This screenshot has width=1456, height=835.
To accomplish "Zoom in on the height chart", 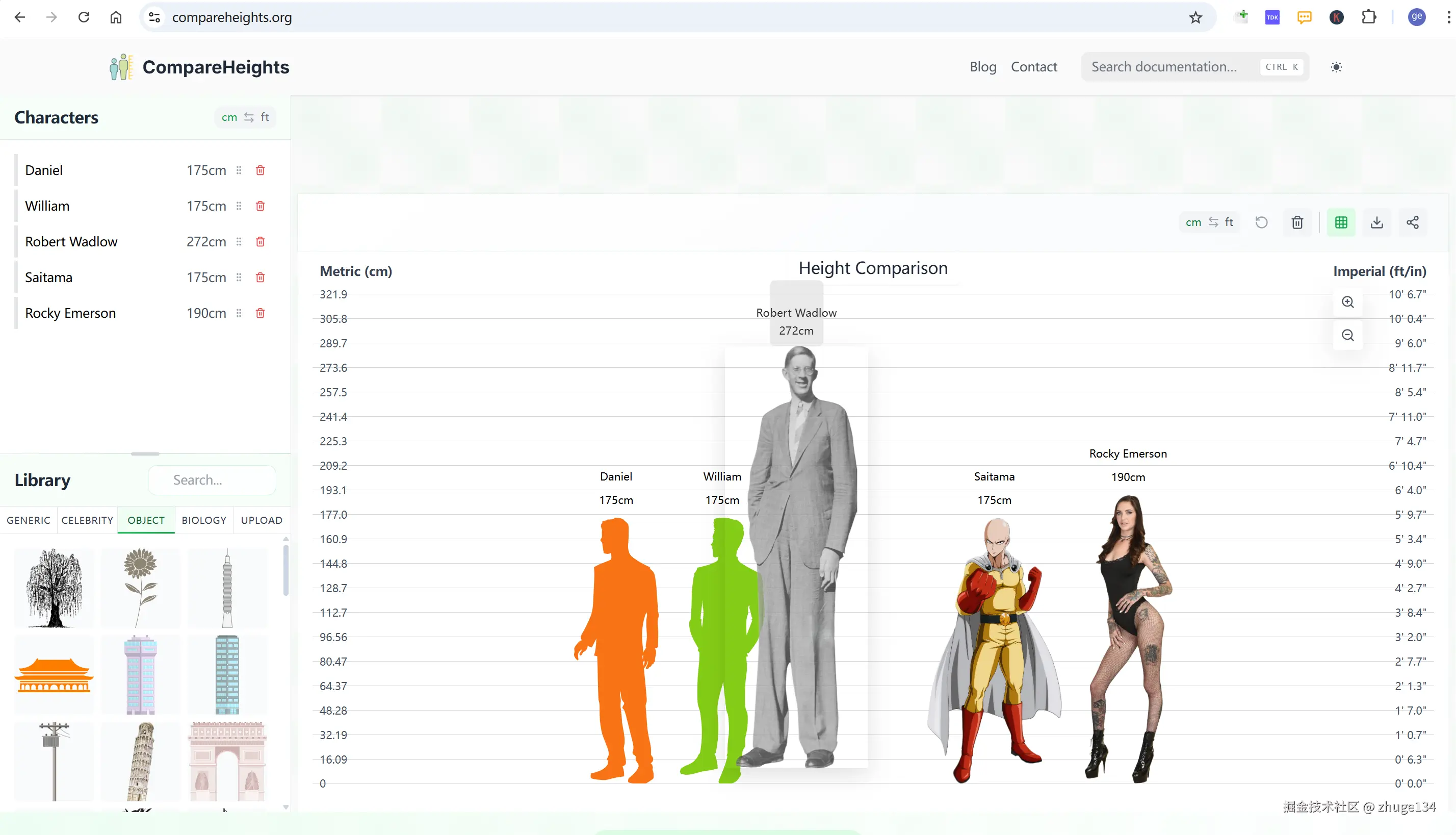I will tap(1348, 302).
